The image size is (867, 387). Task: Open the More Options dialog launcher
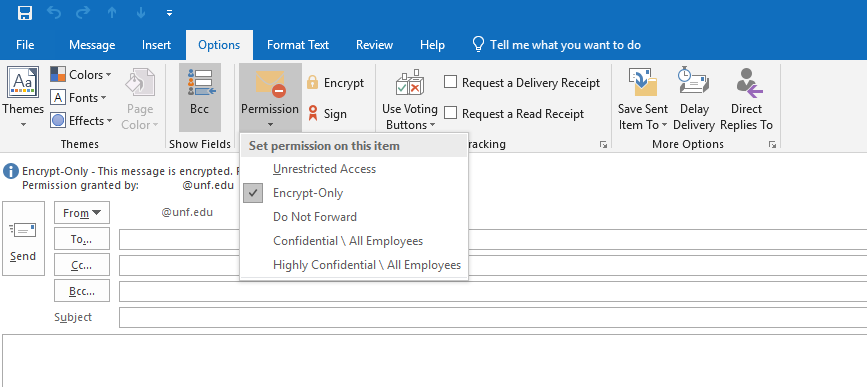(772, 145)
